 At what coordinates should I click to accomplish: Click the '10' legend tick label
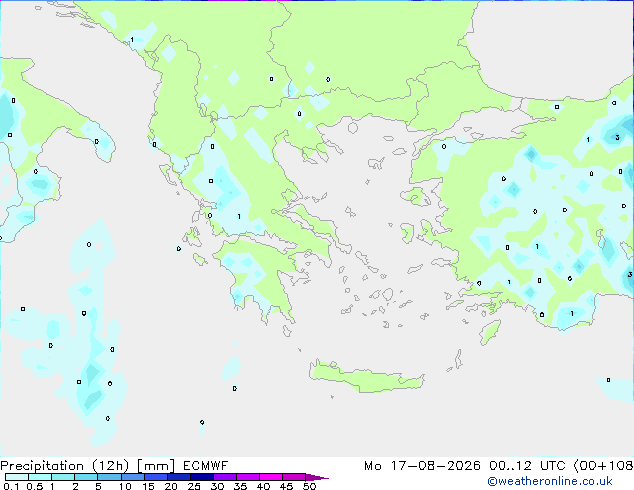pyautogui.click(x=125, y=486)
